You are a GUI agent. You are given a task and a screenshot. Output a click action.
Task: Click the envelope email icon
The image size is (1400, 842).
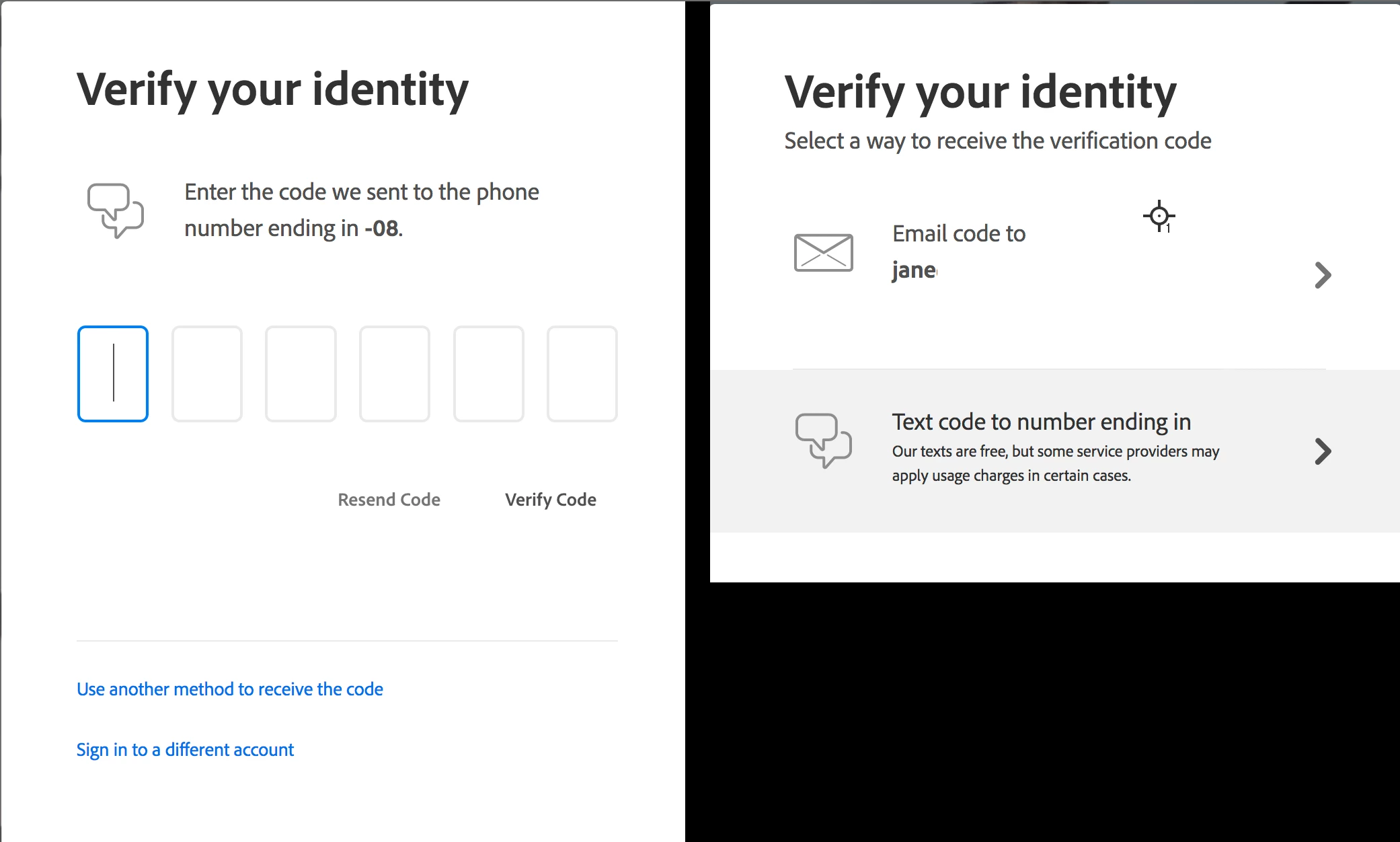point(823,253)
